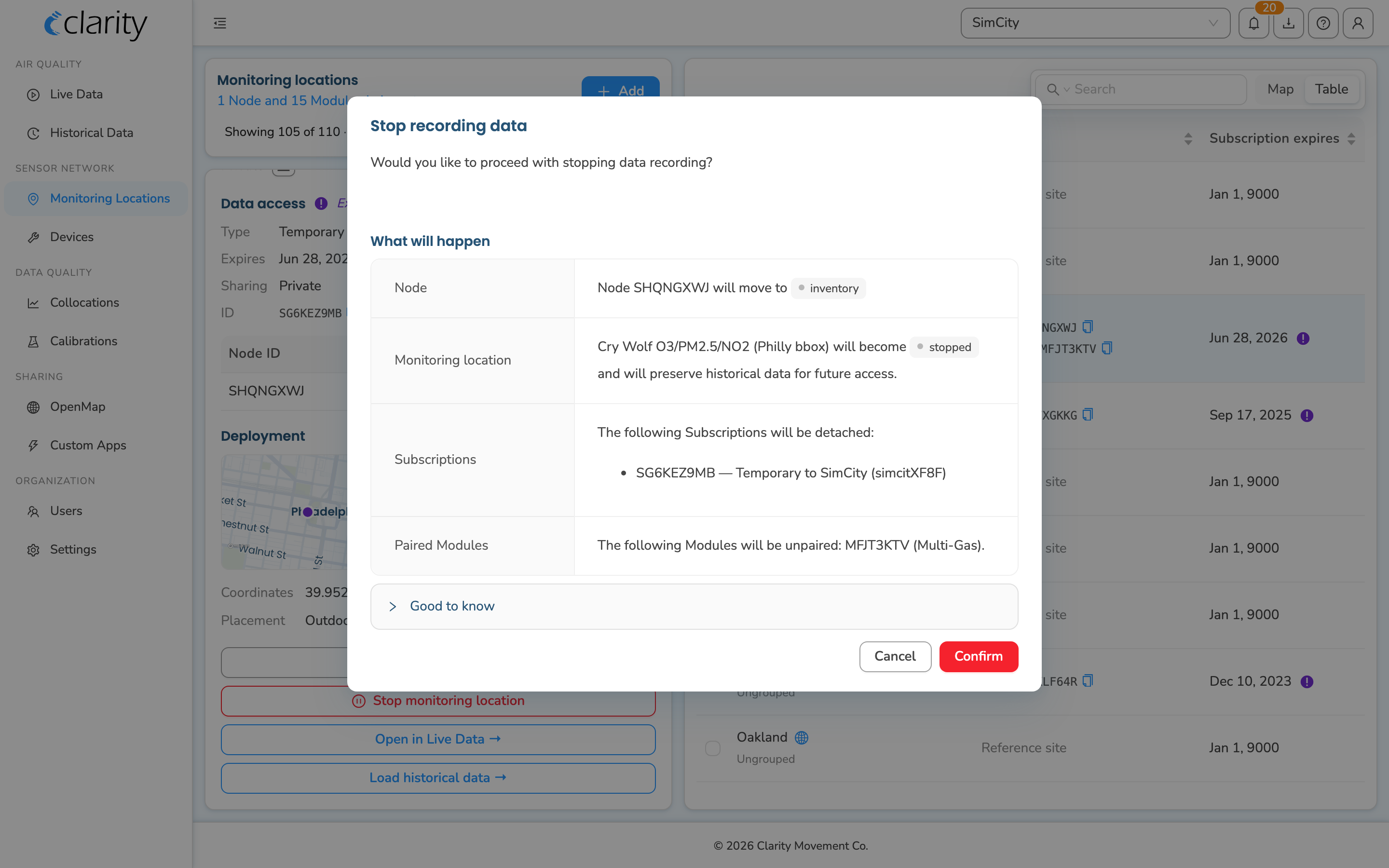Click the Reference site cell for Oakland
The image size is (1389, 868).
pos(1023,748)
